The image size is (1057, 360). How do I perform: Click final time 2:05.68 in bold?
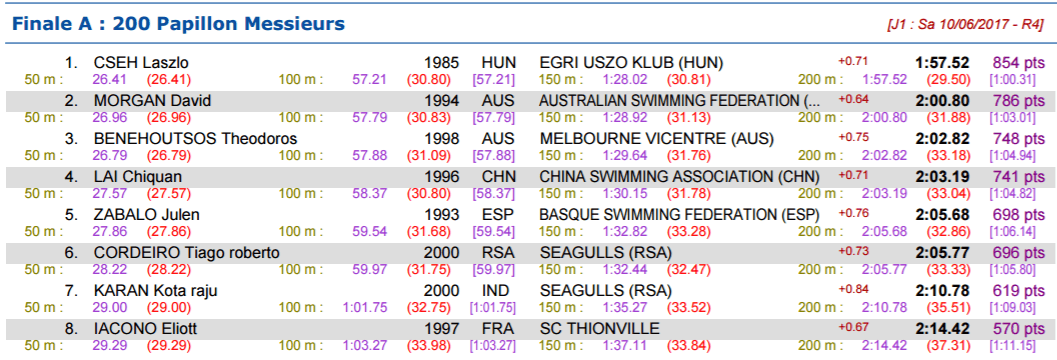[942, 215]
